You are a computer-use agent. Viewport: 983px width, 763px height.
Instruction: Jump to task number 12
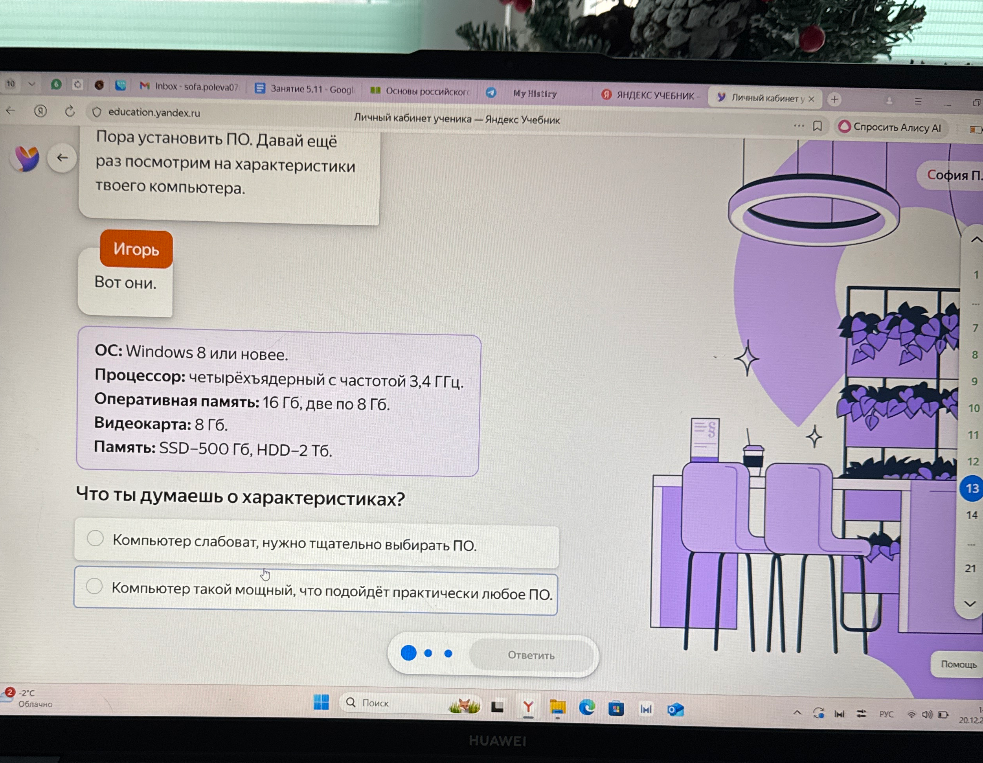972,461
